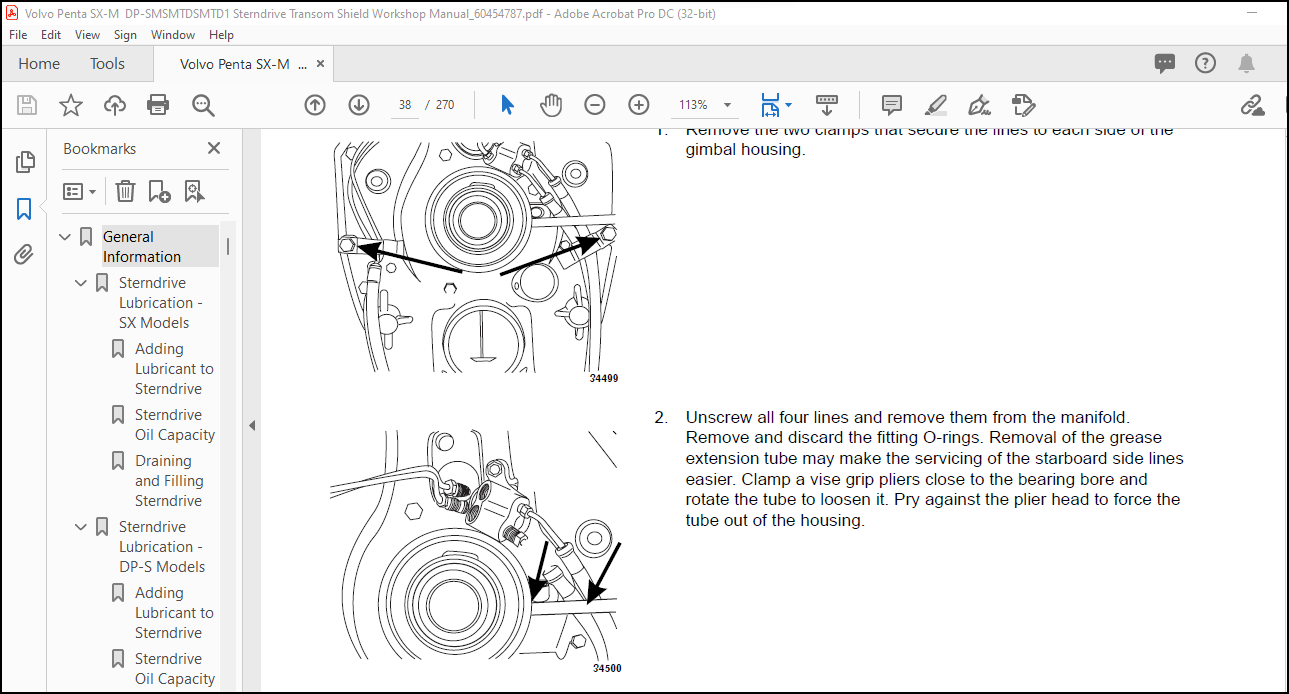The height and width of the screenshot is (694, 1289).
Task: Open the Sign menu
Action: click(x=125, y=34)
